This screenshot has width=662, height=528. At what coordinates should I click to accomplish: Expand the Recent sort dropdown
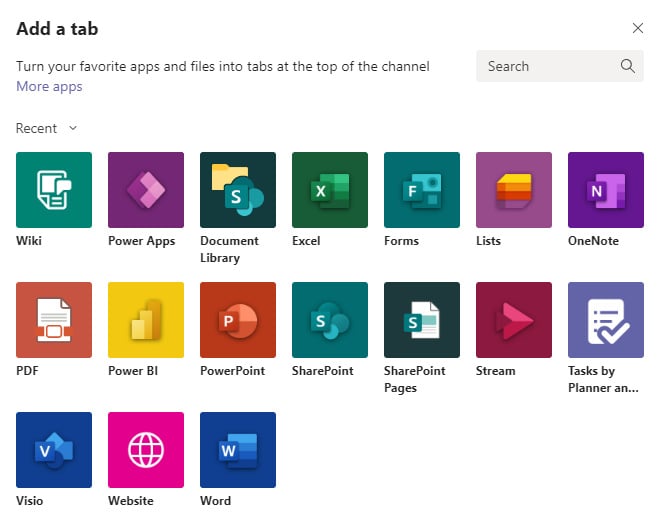46,128
